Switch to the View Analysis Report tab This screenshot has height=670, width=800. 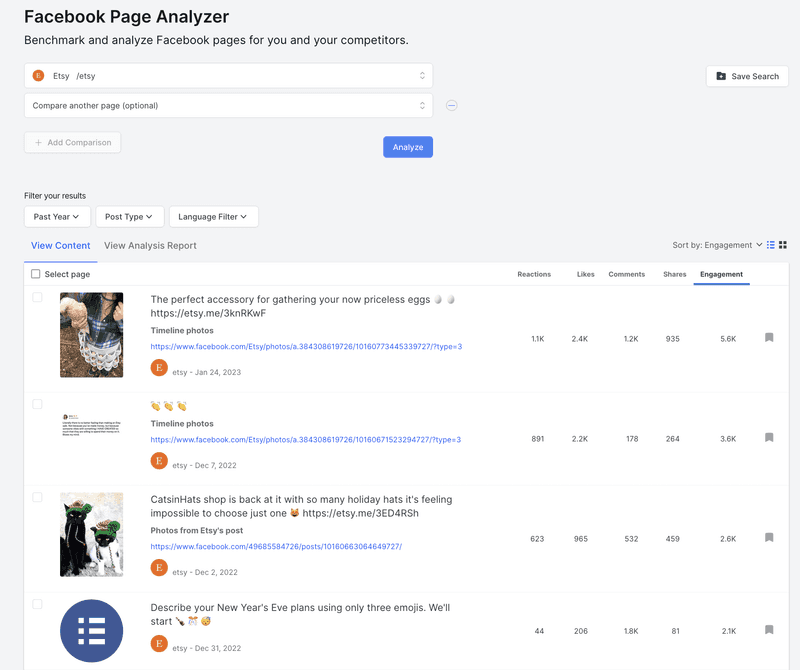point(150,246)
